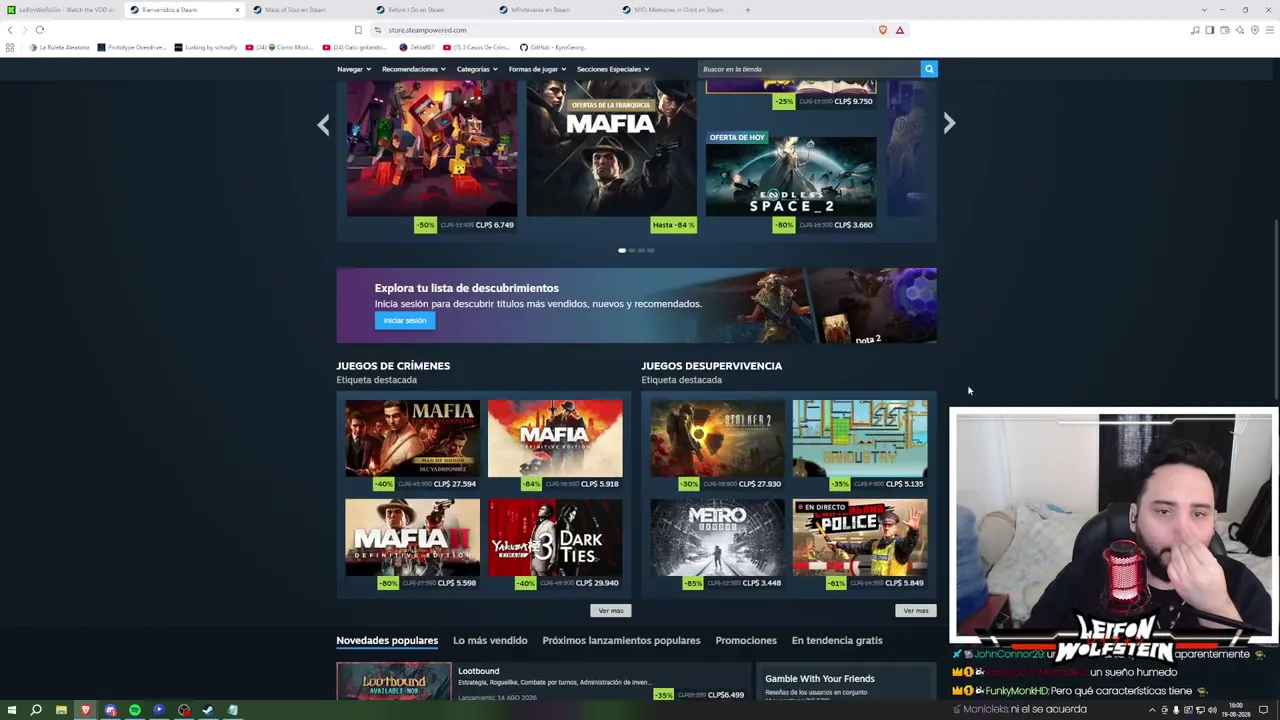Click the Brave Rewards triangle icon

tap(900, 30)
